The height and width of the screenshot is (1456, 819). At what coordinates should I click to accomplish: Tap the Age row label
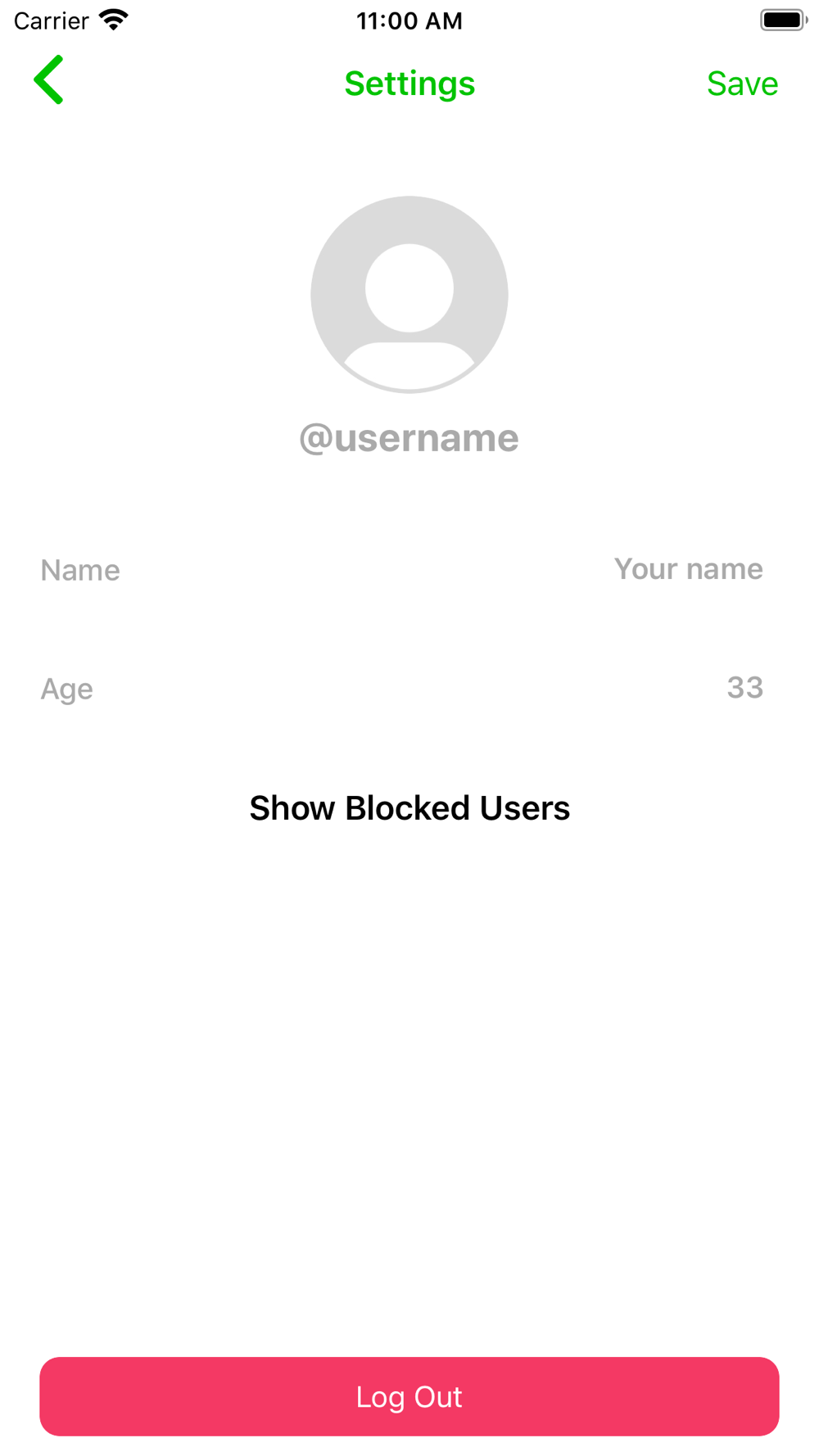click(x=66, y=690)
